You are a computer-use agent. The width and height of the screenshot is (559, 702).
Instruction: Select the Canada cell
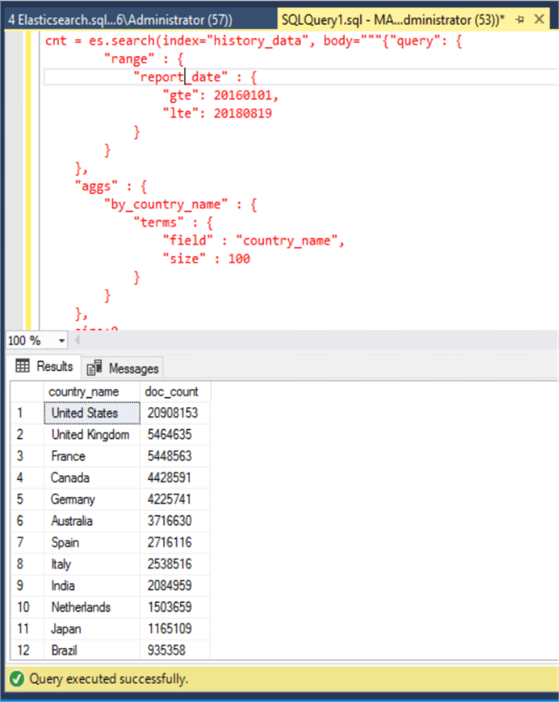pos(92,478)
